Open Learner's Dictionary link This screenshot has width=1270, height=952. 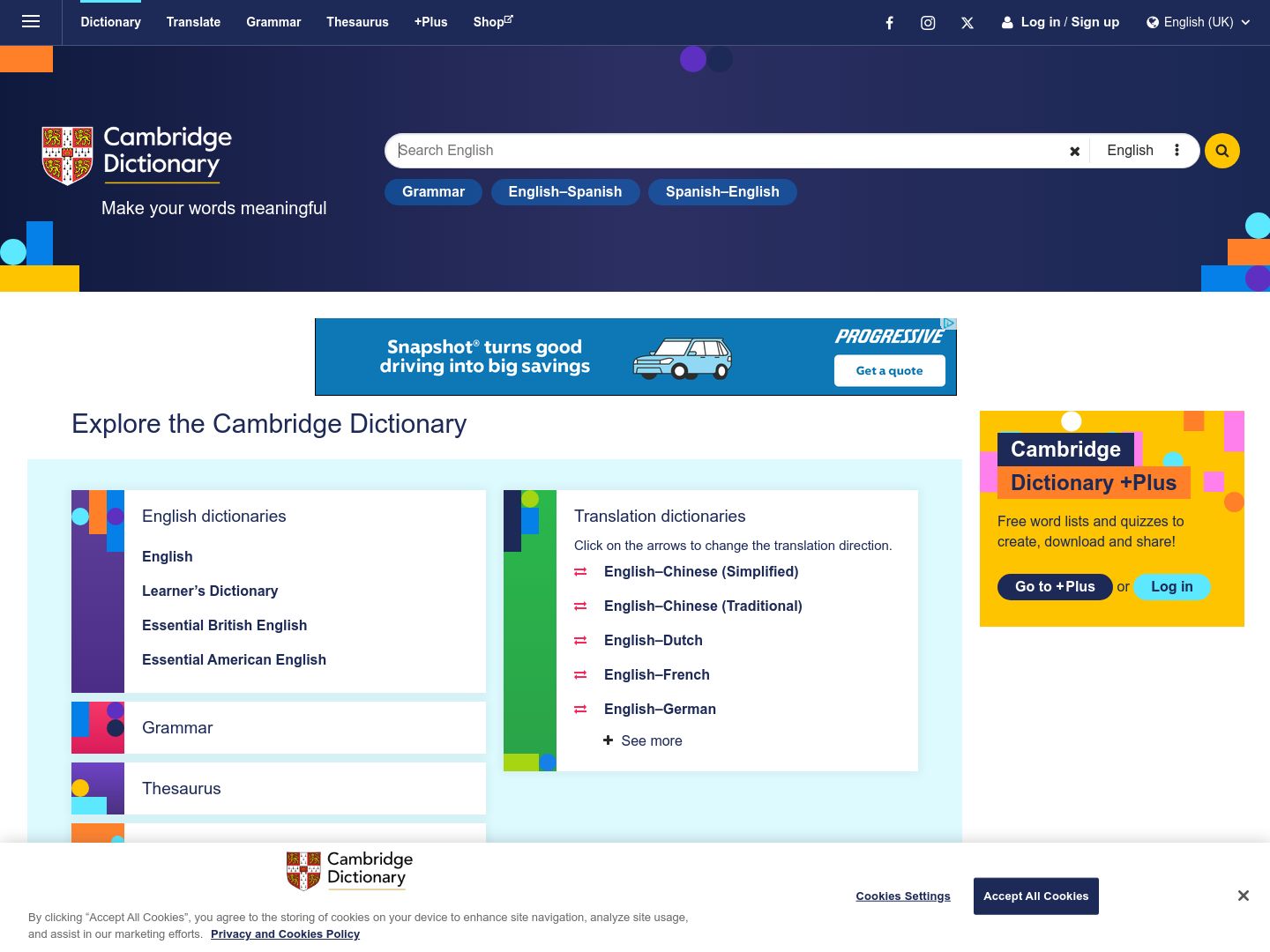click(210, 591)
